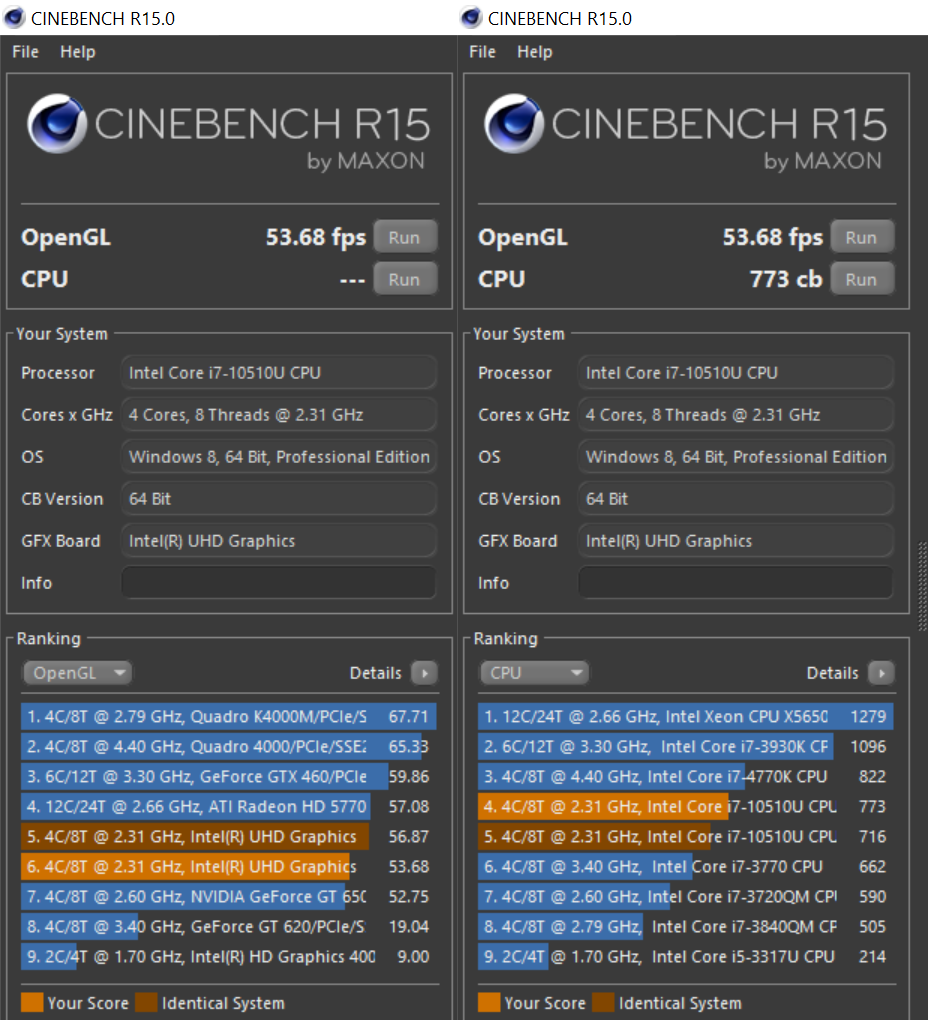The height and width of the screenshot is (1020, 928).
Task: Select the Intel HD Graphics 4000 row
Action: pos(229,956)
